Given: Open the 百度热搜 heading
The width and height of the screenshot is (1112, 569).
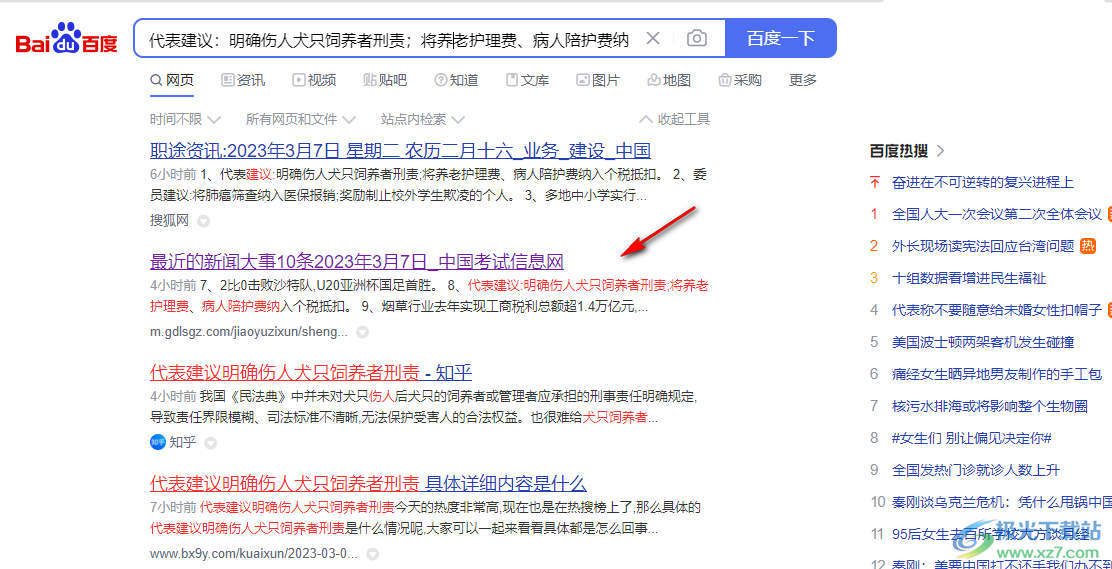Looking at the screenshot, I should click(899, 150).
